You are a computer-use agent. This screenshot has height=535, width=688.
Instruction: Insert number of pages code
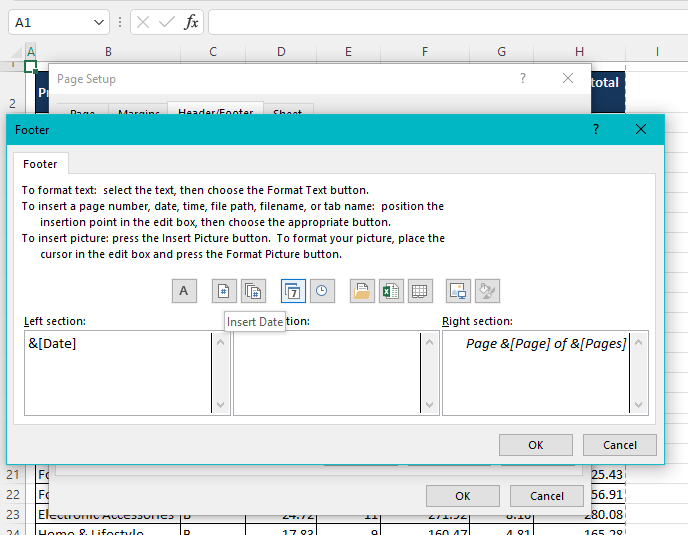[x=253, y=291]
